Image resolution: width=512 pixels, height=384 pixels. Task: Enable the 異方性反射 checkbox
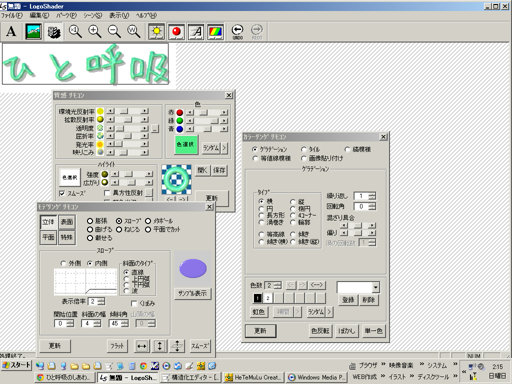pos(107,193)
